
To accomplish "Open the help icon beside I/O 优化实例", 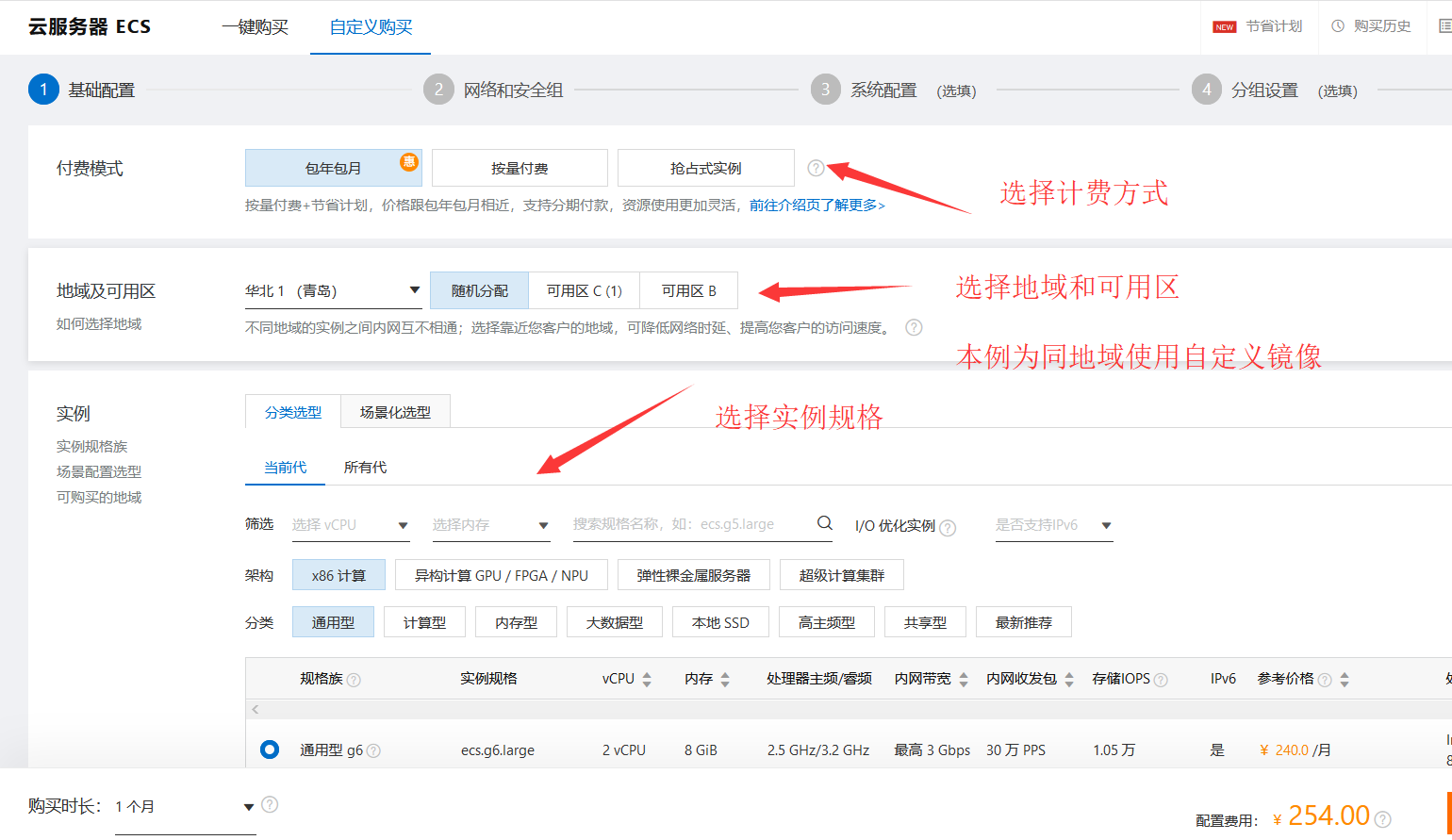I will click(948, 528).
